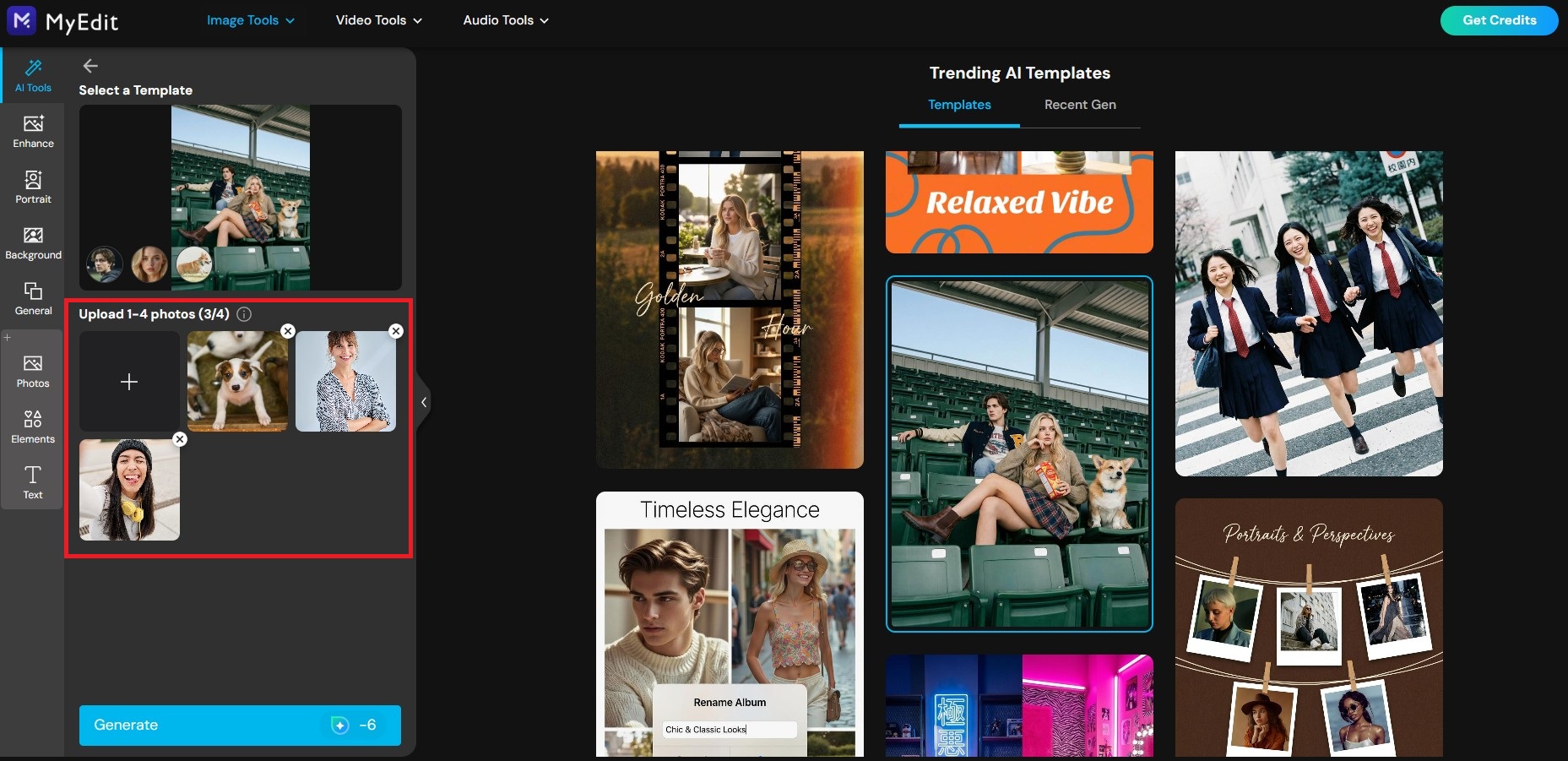Click the MyEdit logo
The height and width of the screenshot is (761, 1568).
pyautogui.click(x=62, y=21)
